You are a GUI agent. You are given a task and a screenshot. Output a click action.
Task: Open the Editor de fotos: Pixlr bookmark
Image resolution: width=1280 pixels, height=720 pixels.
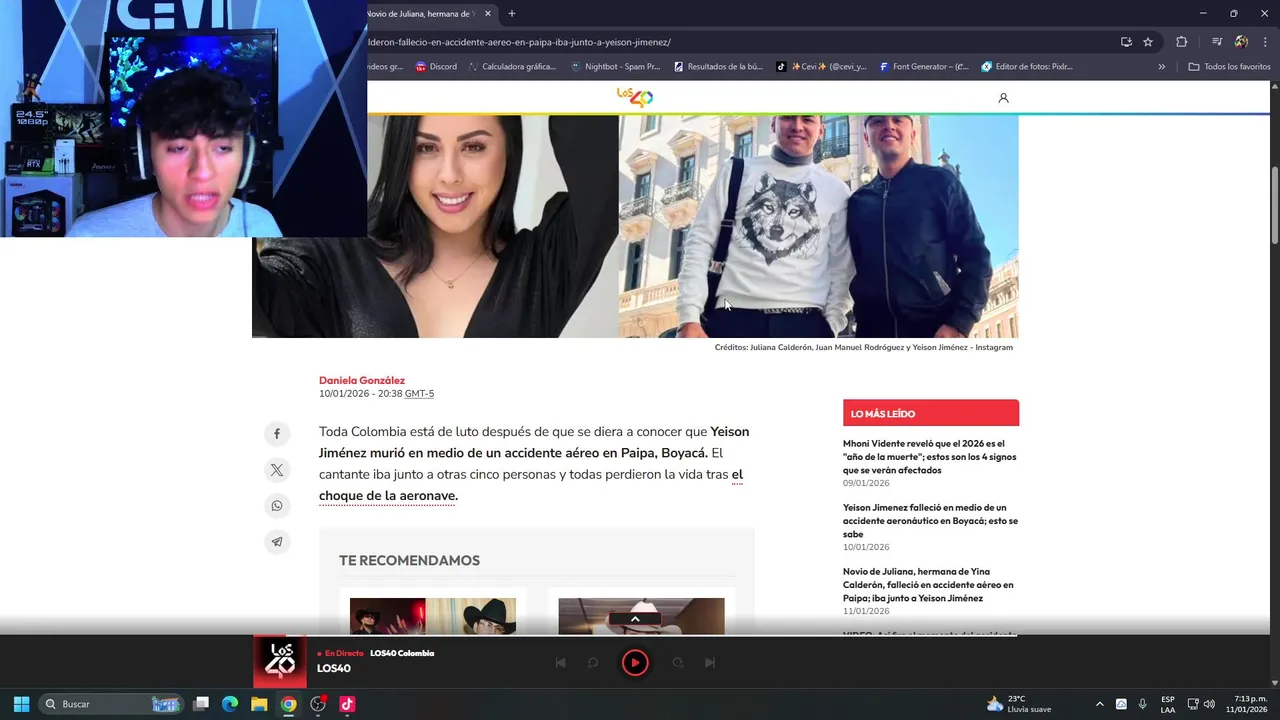click(x=1027, y=67)
